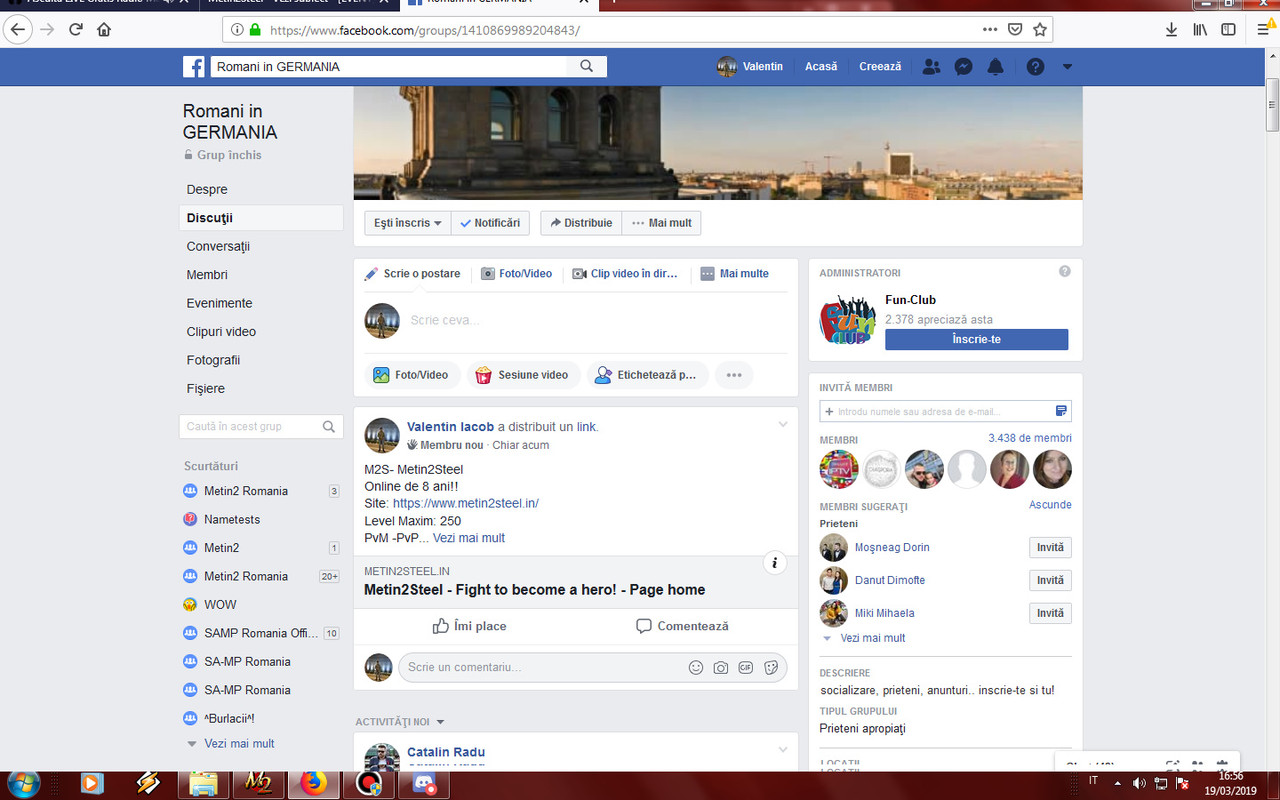Open Firefox from the Windows taskbar
The height and width of the screenshot is (800, 1280).
(x=313, y=784)
